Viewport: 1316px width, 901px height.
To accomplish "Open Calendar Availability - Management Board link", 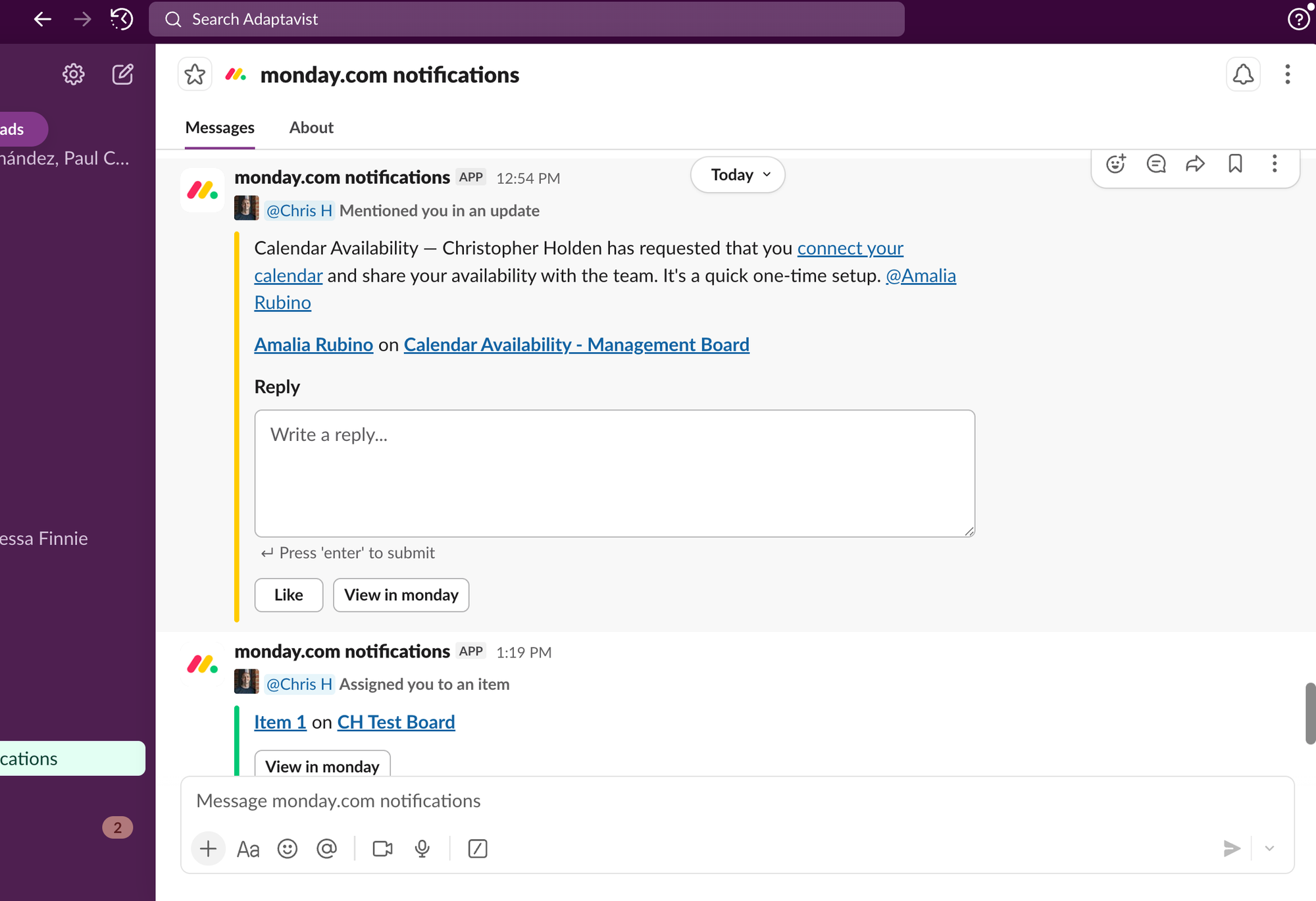I will (x=576, y=345).
